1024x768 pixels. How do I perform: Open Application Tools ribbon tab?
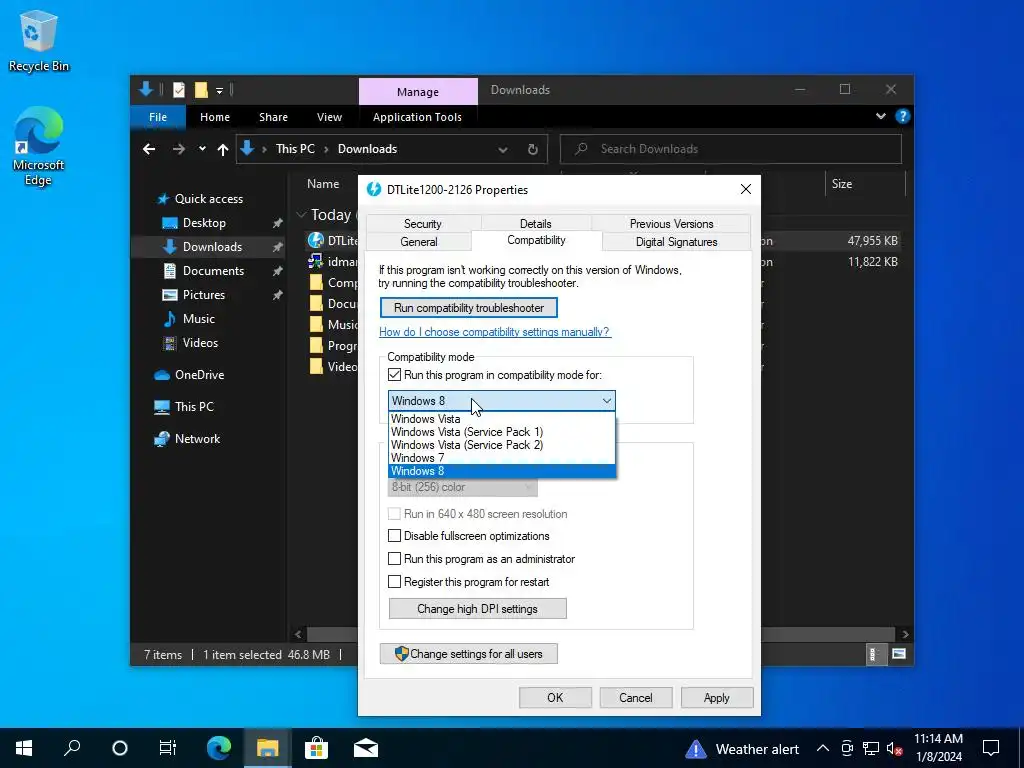coord(417,117)
